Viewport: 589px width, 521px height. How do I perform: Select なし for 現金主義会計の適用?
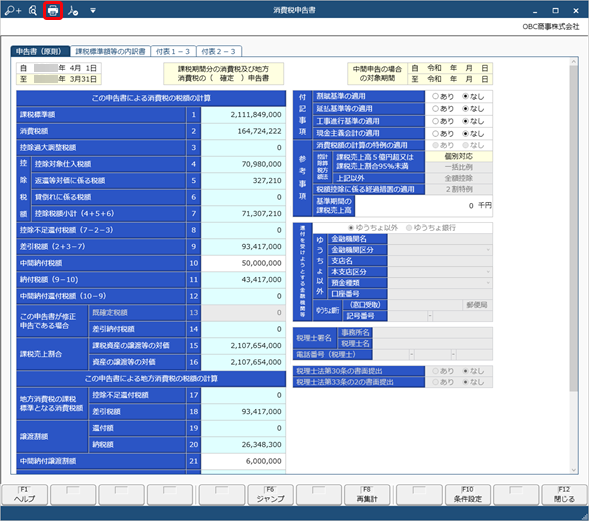[465, 133]
